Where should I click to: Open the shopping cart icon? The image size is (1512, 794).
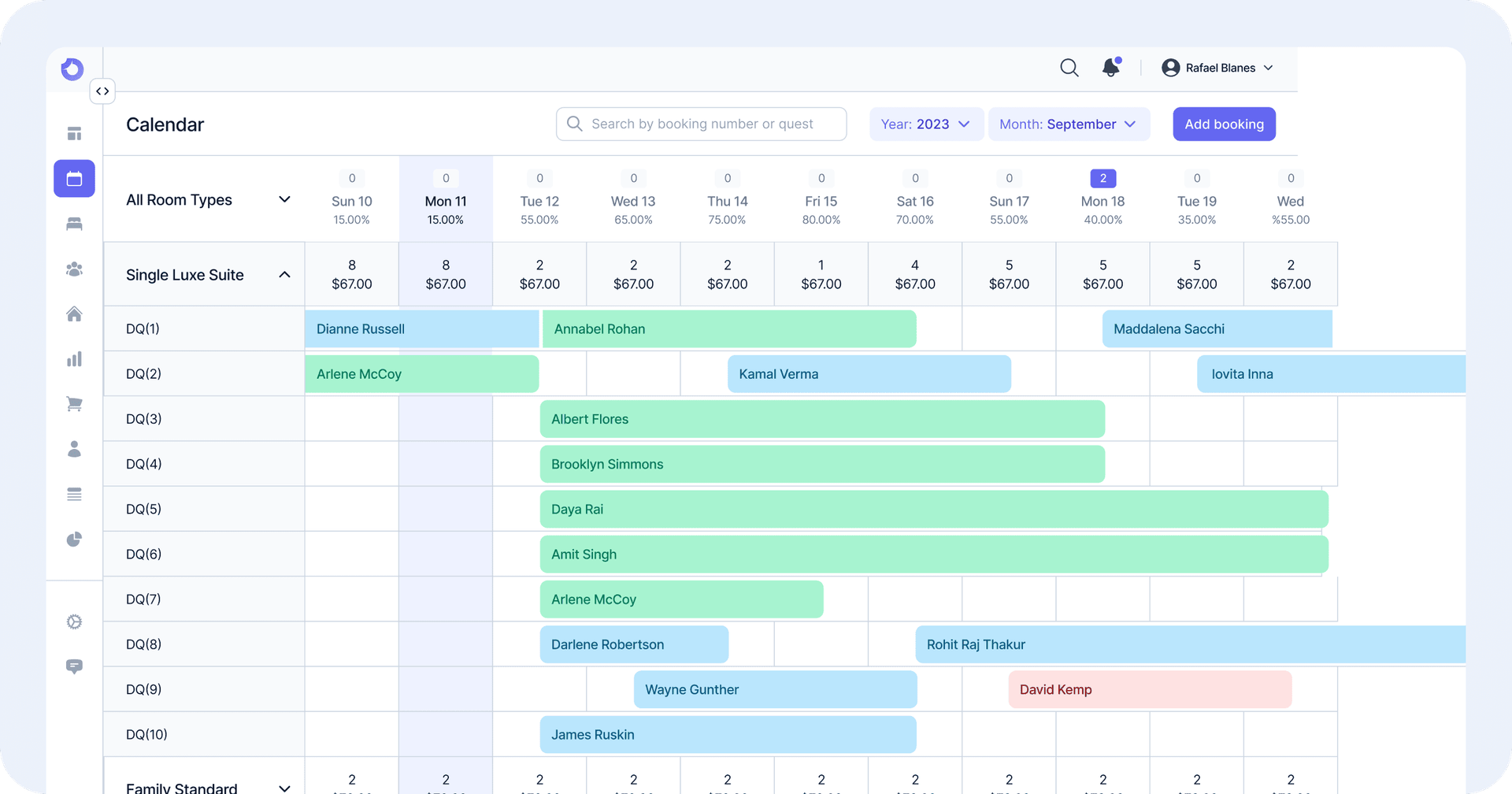[74, 404]
